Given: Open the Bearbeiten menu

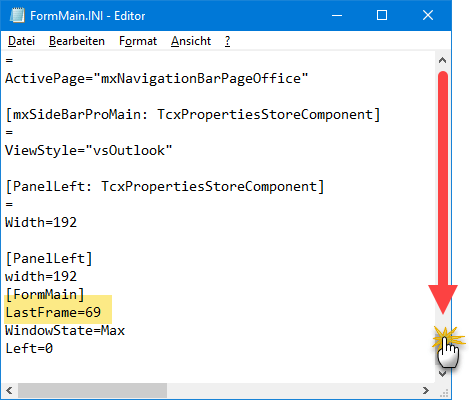Looking at the screenshot, I should 77,41.
